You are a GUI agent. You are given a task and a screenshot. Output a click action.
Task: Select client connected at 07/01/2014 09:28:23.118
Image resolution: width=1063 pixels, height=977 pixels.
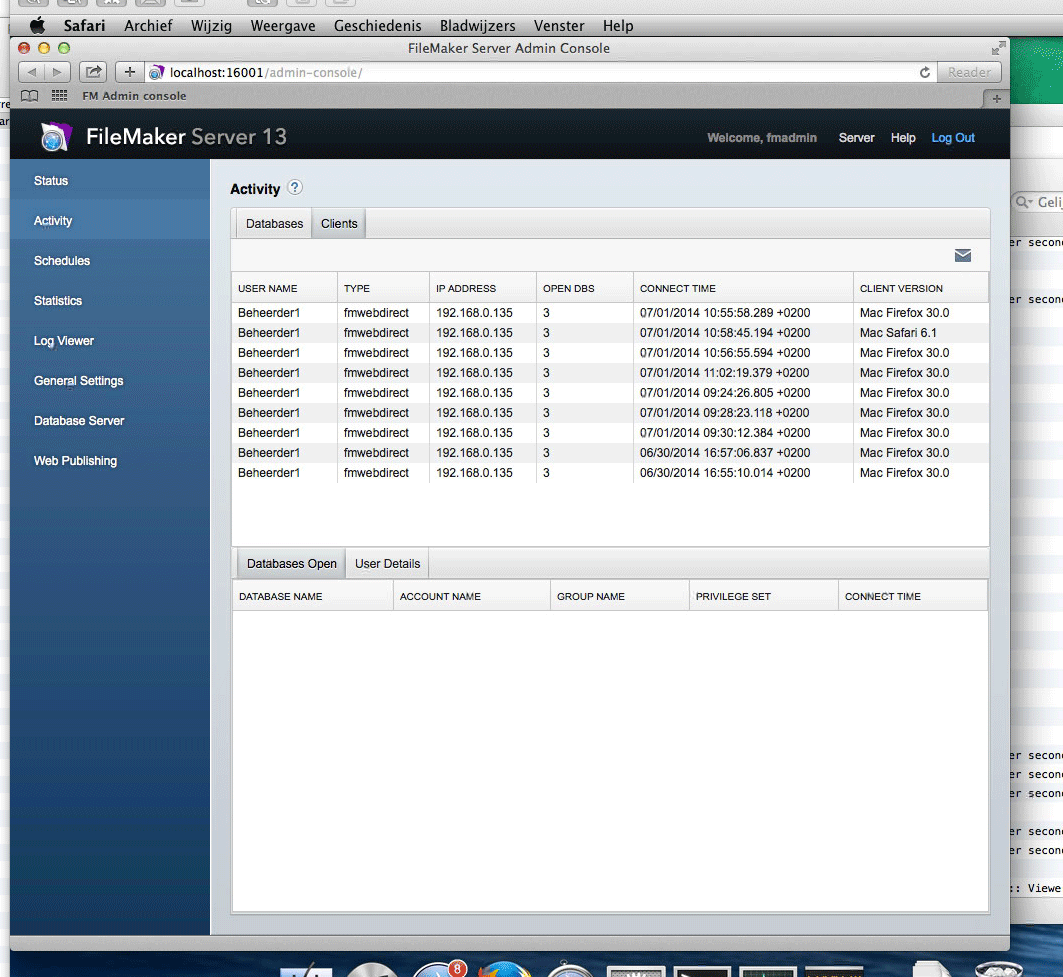pos(610,413)
